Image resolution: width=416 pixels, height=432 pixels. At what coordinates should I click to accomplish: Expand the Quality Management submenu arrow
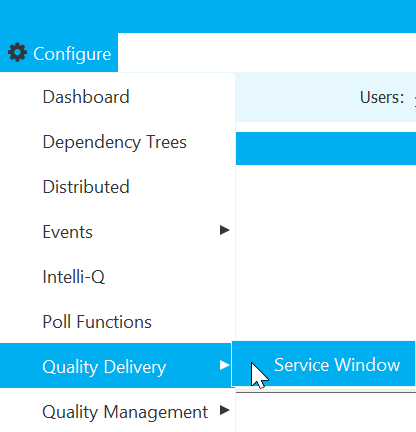[x=225, y=410]
